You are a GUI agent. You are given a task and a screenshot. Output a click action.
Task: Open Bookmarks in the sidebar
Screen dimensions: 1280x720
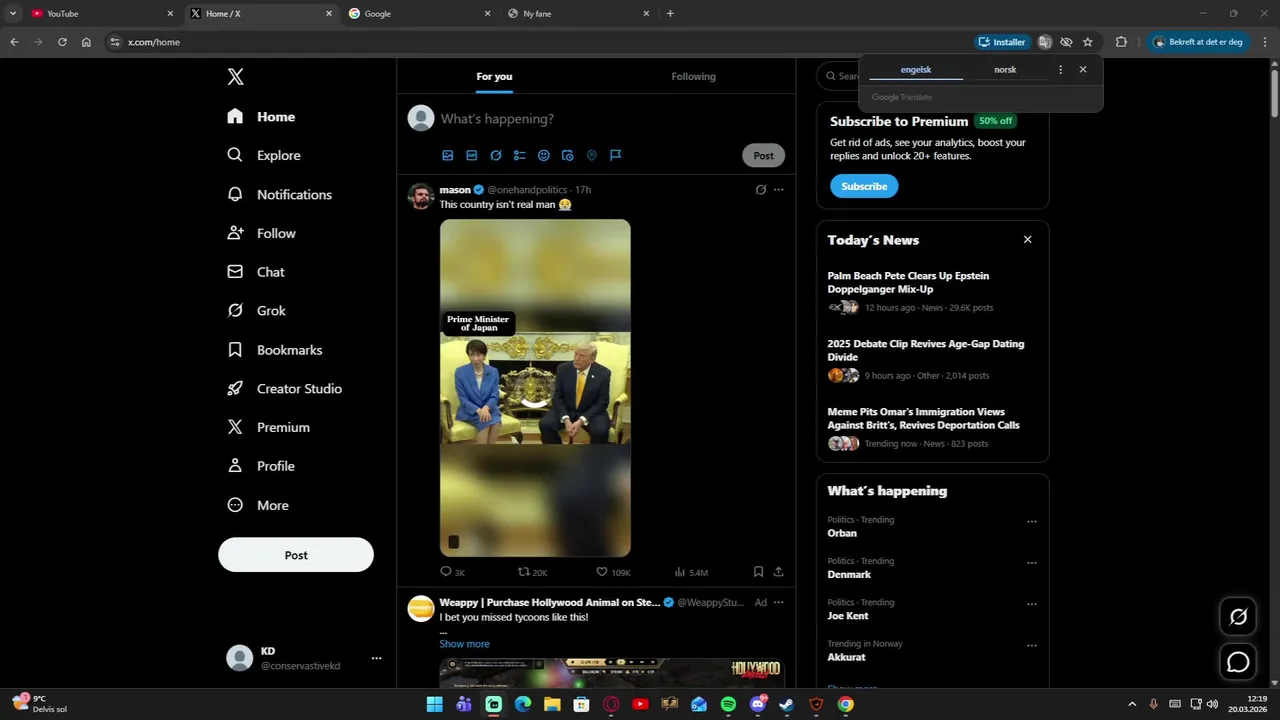point(275,350)
